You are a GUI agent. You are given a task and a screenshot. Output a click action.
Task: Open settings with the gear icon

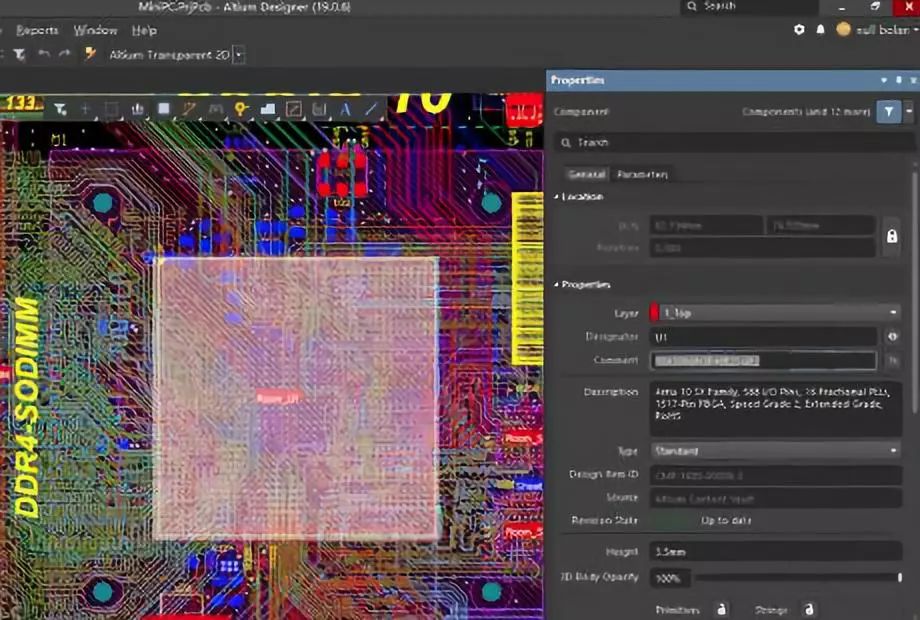(x=799, y=29)
